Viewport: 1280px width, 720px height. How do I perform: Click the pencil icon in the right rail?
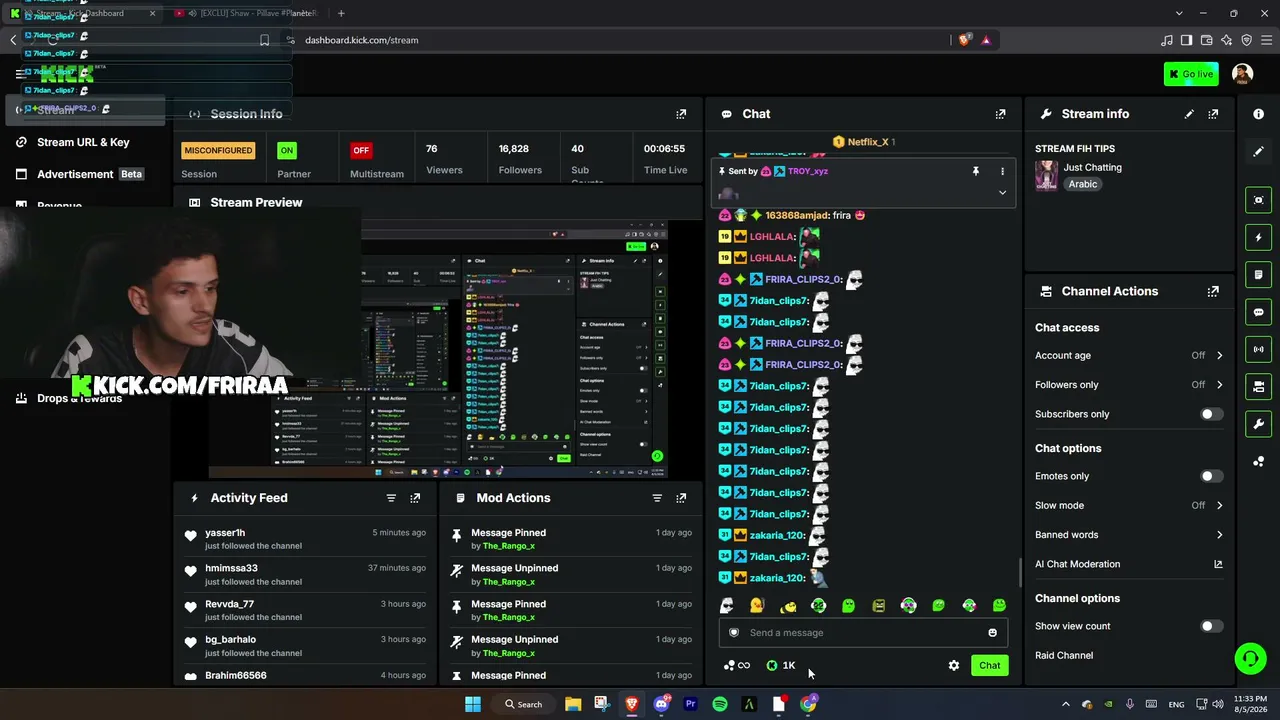click(1259, 151)
